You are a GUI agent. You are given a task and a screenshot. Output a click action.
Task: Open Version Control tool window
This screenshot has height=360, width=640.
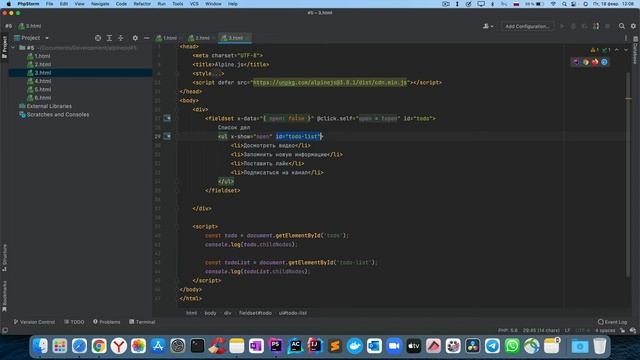(x=34, y=322)
